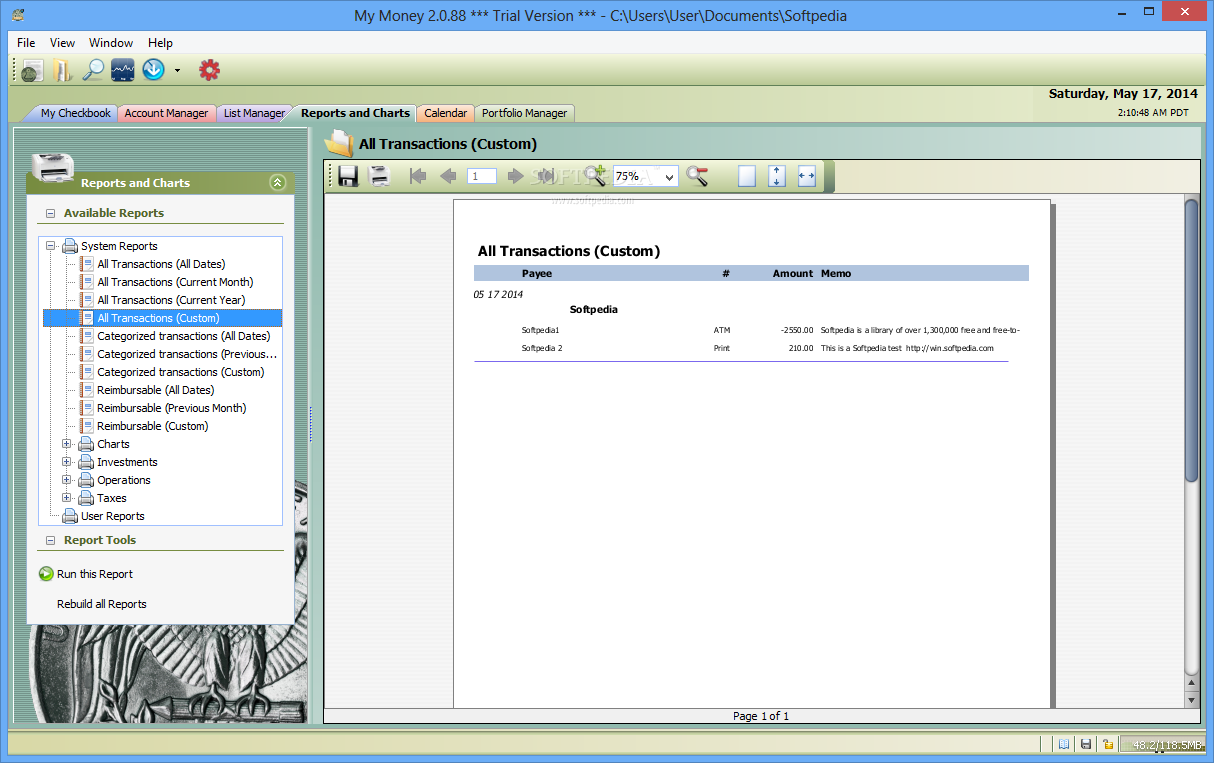This screenshot has width=1214, height=763.
Task: Expand the Investments tree node
Action: [67, 462]
